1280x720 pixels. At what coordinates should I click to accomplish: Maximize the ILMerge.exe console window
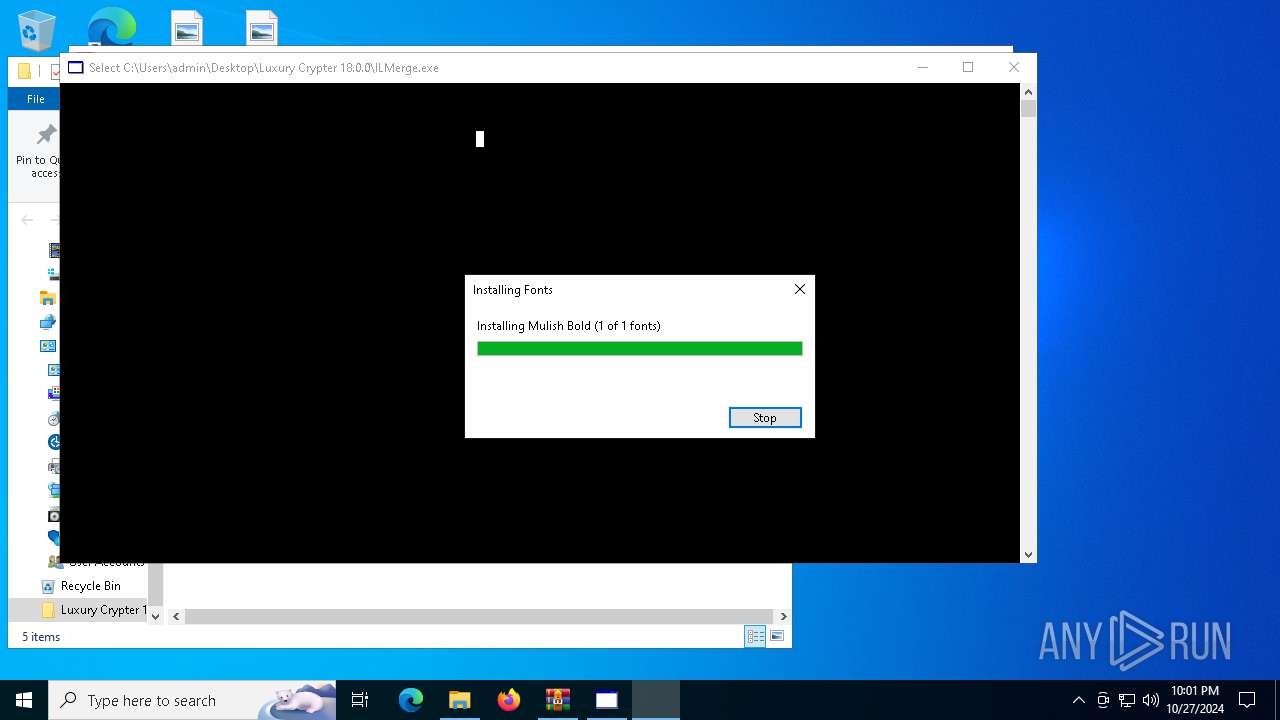point(968,67)
